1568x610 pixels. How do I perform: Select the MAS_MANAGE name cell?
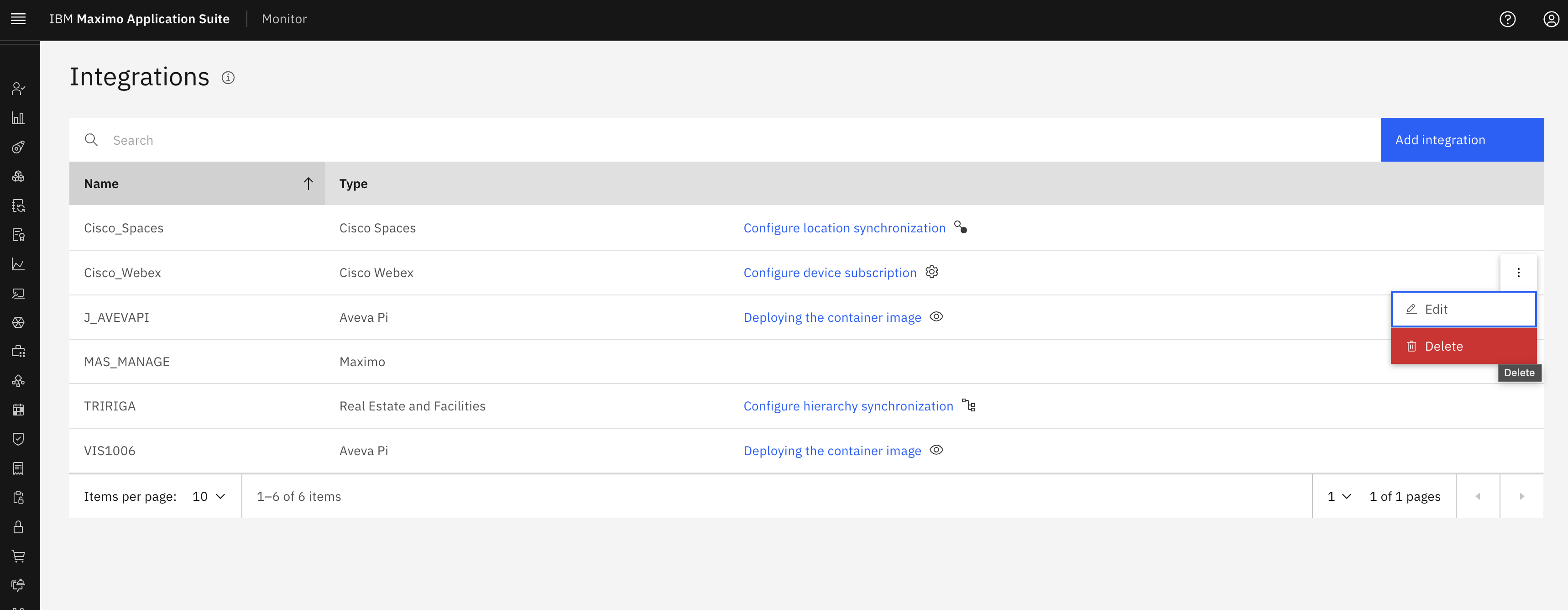coord(126,362)
